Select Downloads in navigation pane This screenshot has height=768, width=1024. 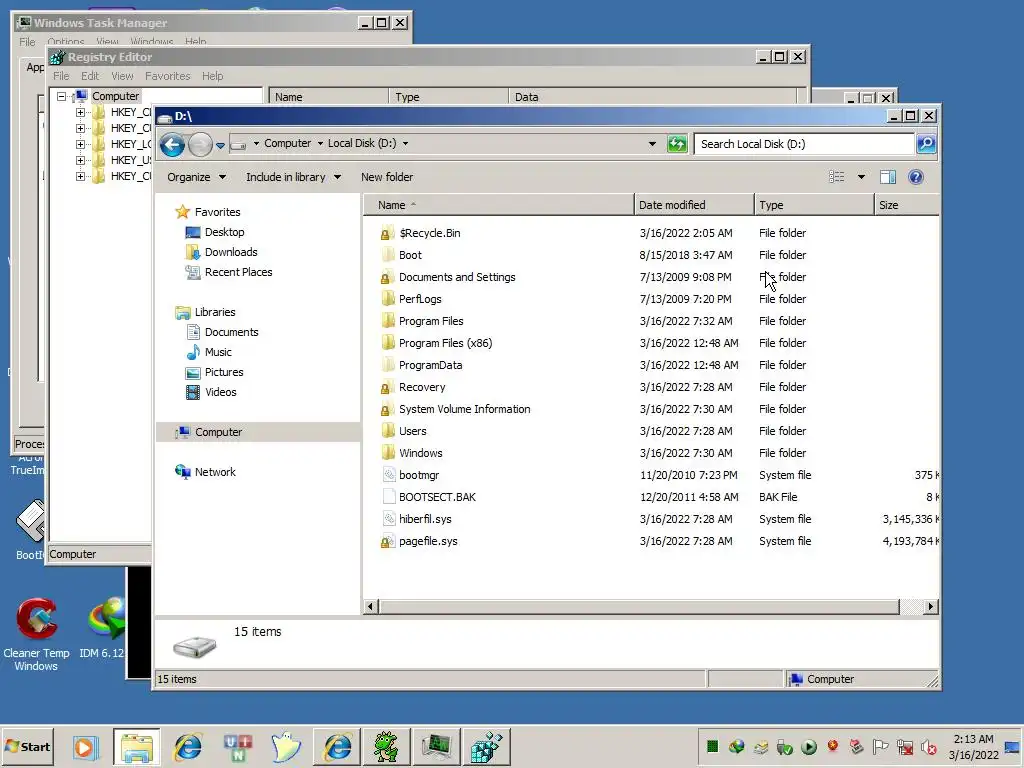231,252
